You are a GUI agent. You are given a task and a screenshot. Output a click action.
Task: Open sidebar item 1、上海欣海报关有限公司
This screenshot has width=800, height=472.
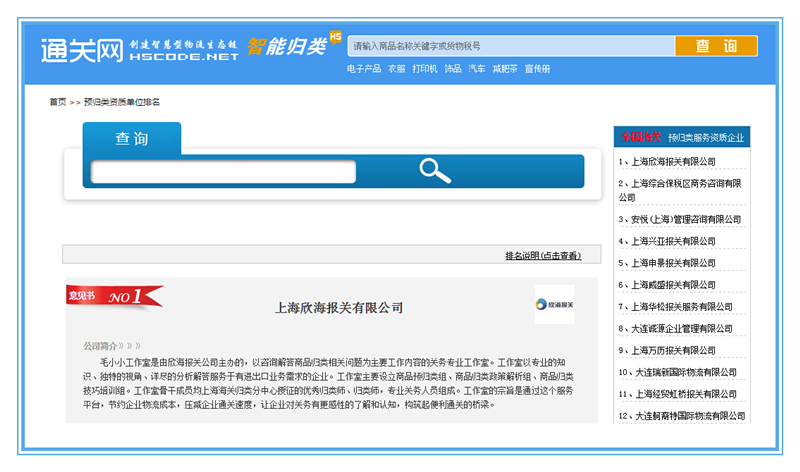point(667,162)
